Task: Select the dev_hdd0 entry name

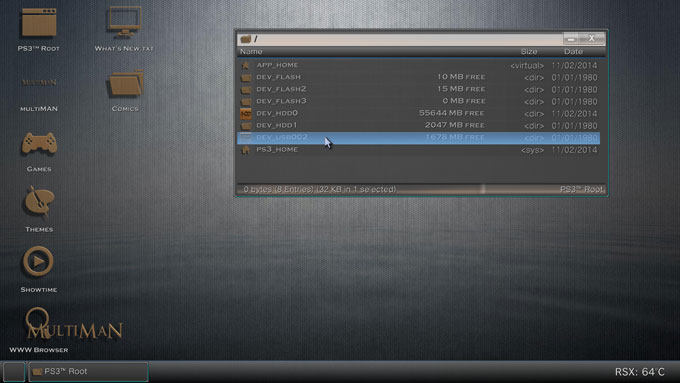Action: tap(277, 113)
